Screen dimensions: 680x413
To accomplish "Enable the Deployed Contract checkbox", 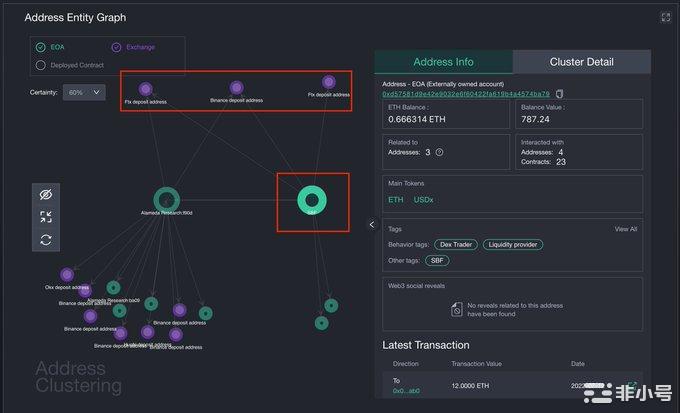I will pos(41,66).
